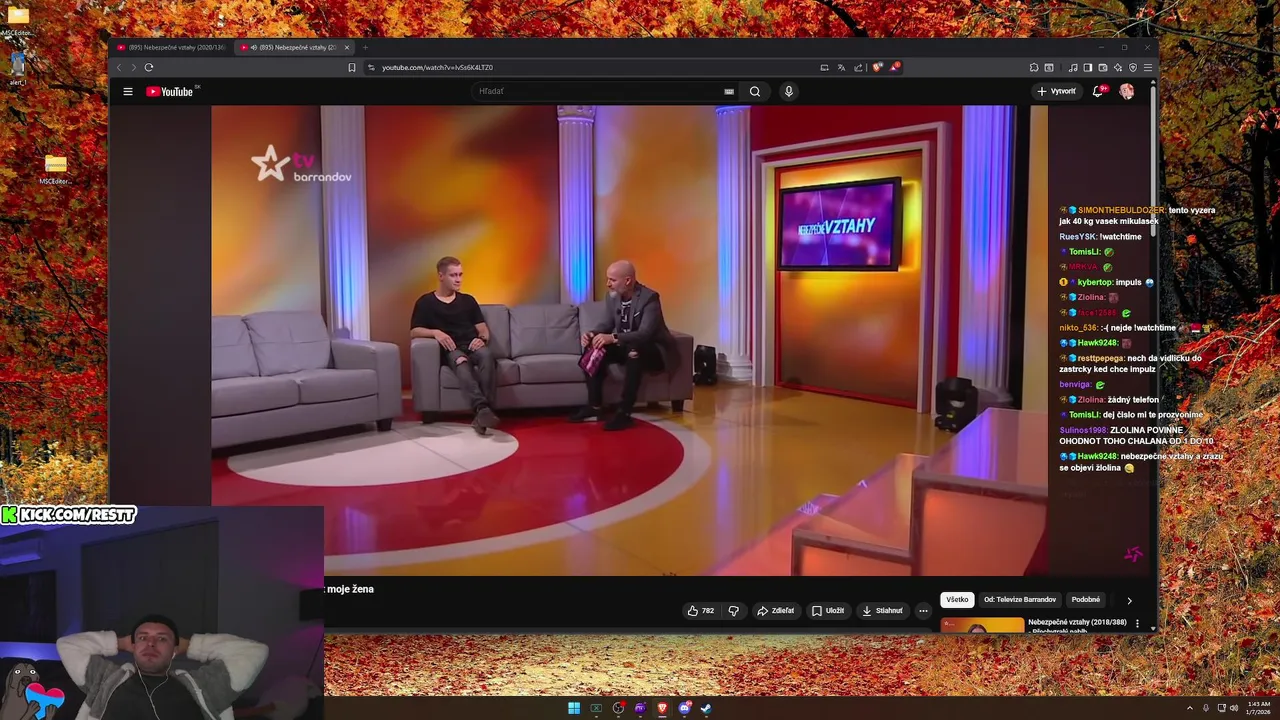
Task: Dislike the video with thumbs-down
Action: [x=733, y=610]
